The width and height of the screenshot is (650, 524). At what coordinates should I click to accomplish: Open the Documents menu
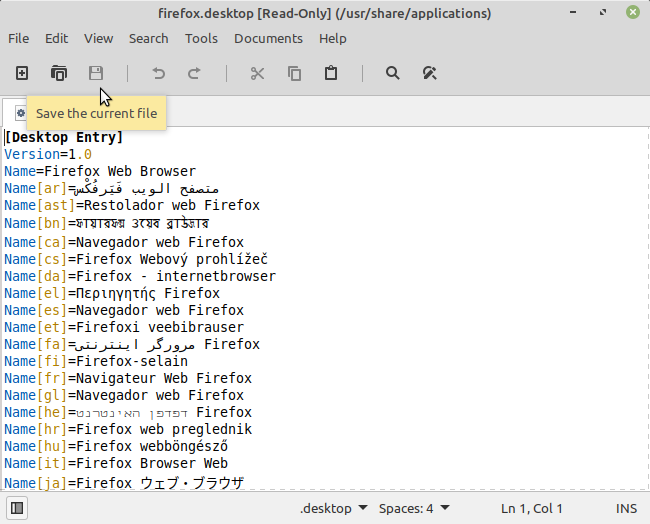(x=269, y=39)
